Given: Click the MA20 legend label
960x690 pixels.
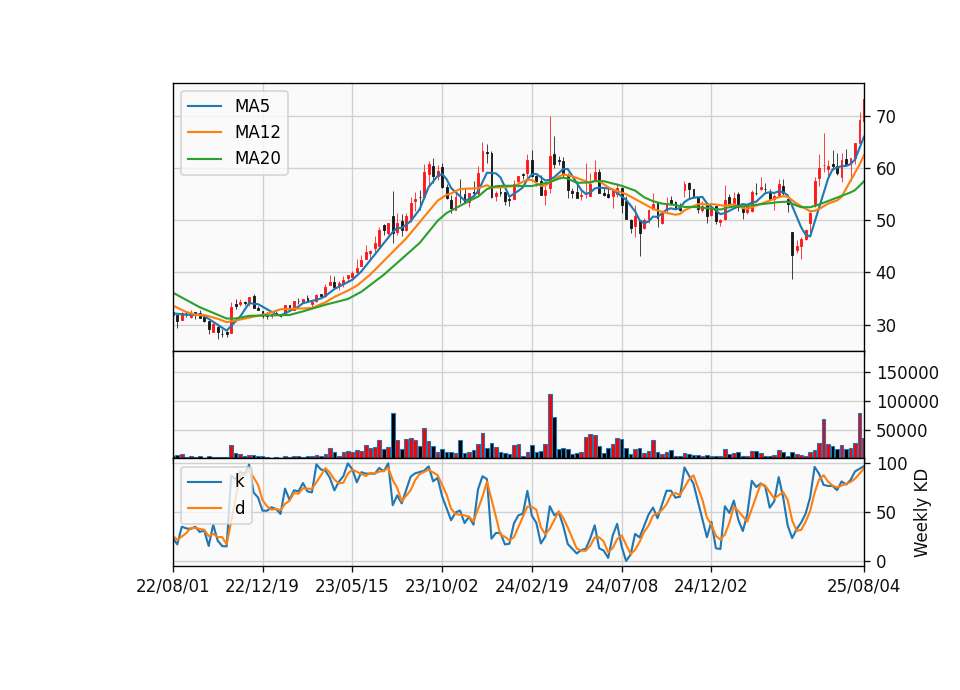Looking at the screenshot, I should click(257, 159).
